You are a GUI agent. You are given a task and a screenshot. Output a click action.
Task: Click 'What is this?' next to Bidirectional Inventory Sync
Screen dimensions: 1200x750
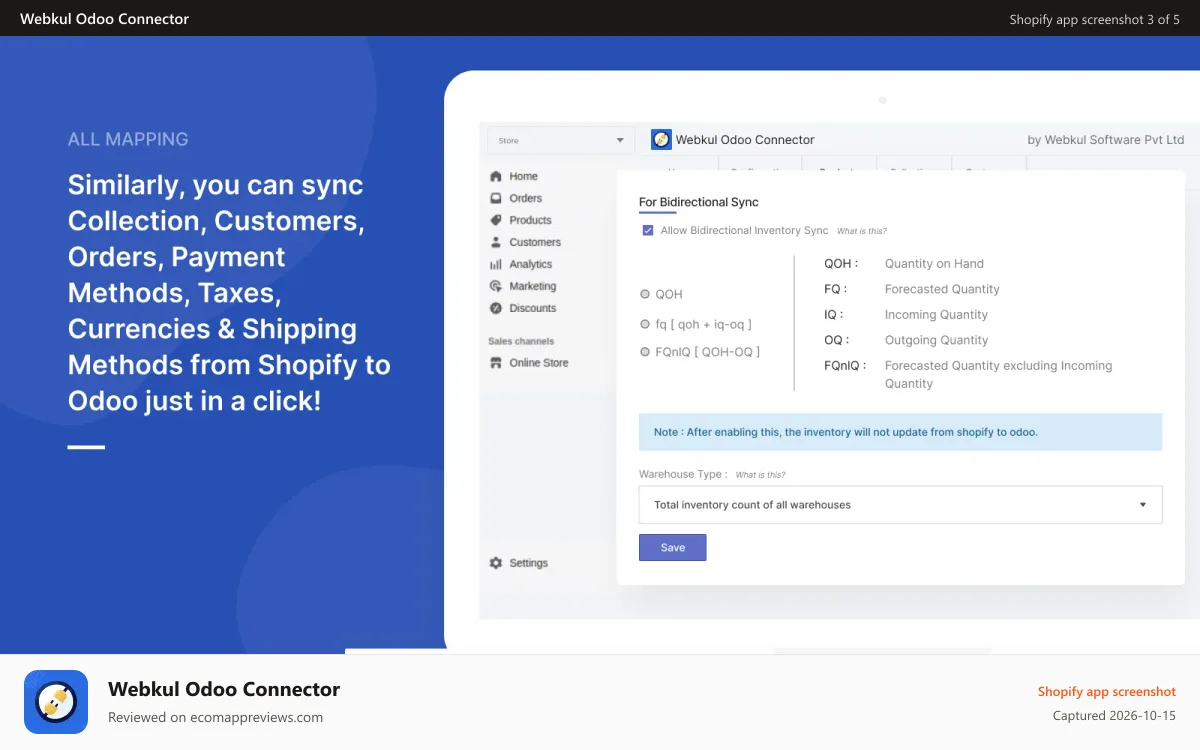tap(861, 231)
